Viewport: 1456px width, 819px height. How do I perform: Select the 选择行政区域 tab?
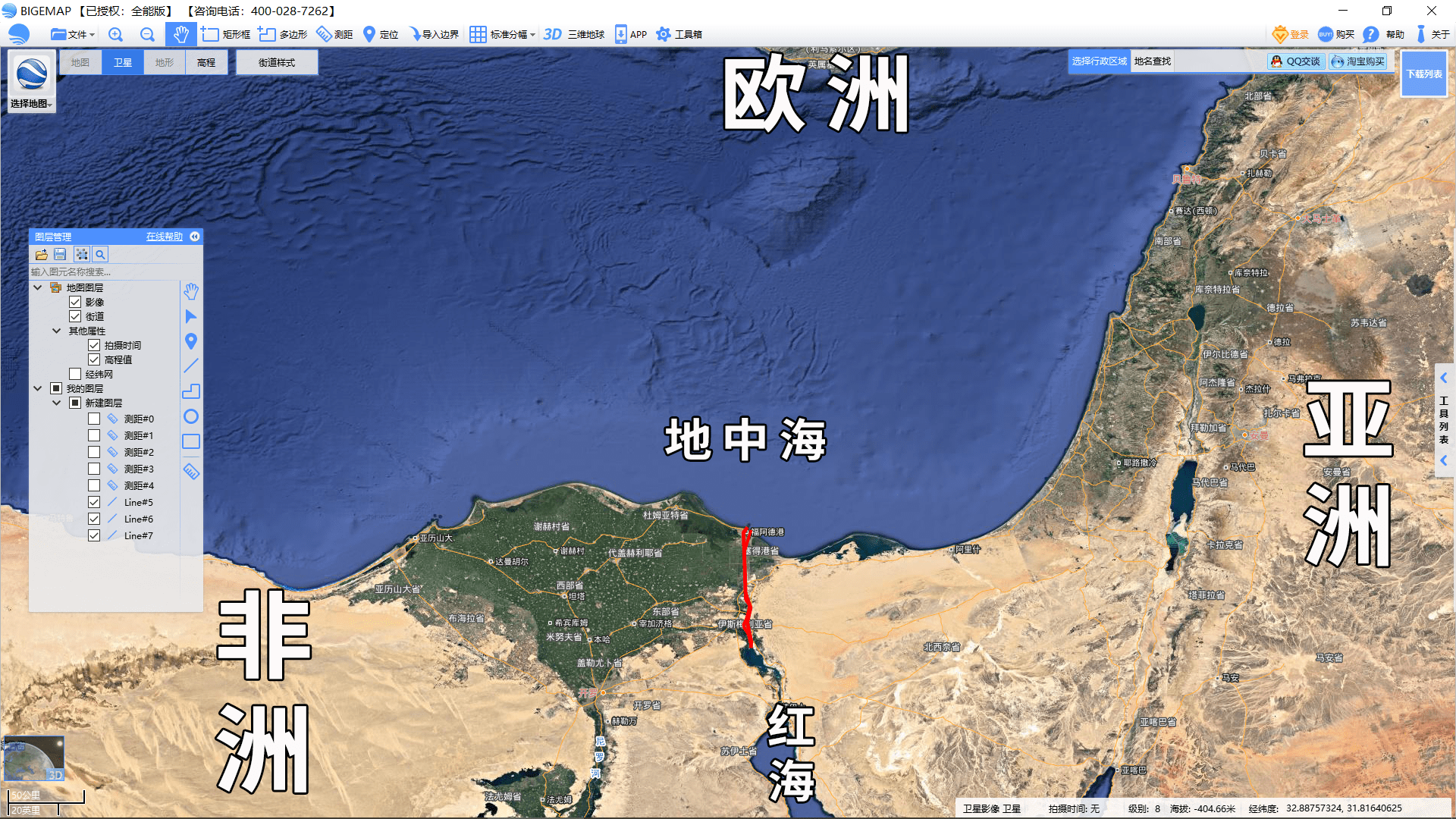point(1100,61)
